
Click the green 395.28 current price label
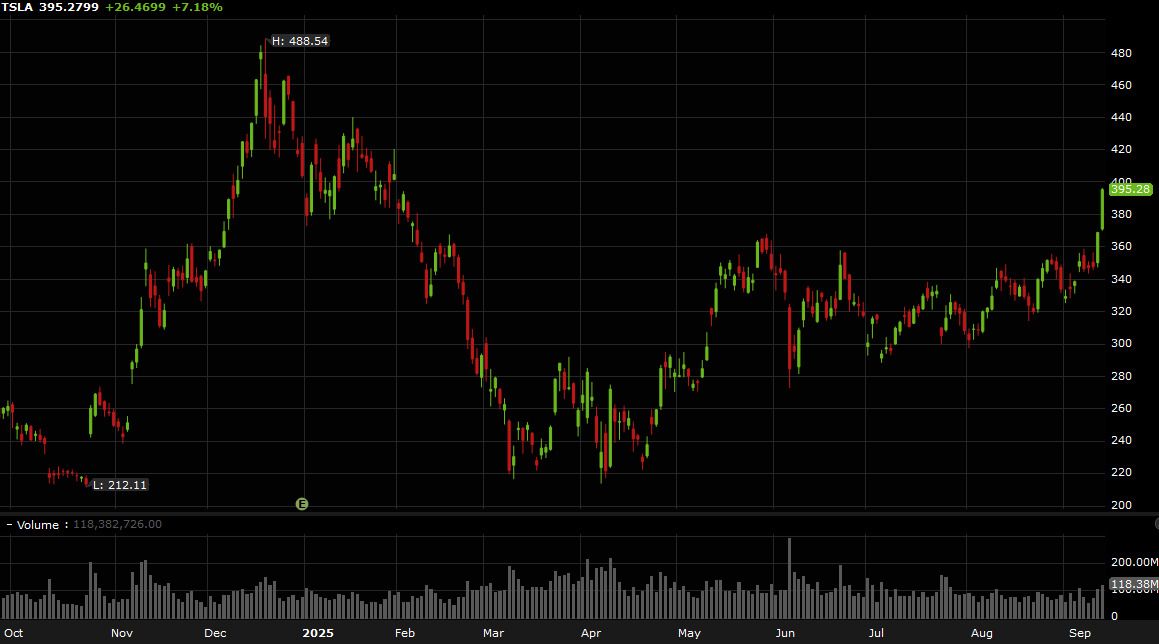(1130, 189)
